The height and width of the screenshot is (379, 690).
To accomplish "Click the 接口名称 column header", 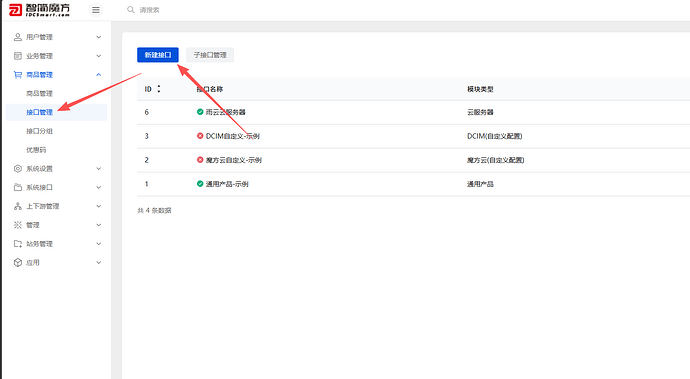I will click(x=209, y=89).
